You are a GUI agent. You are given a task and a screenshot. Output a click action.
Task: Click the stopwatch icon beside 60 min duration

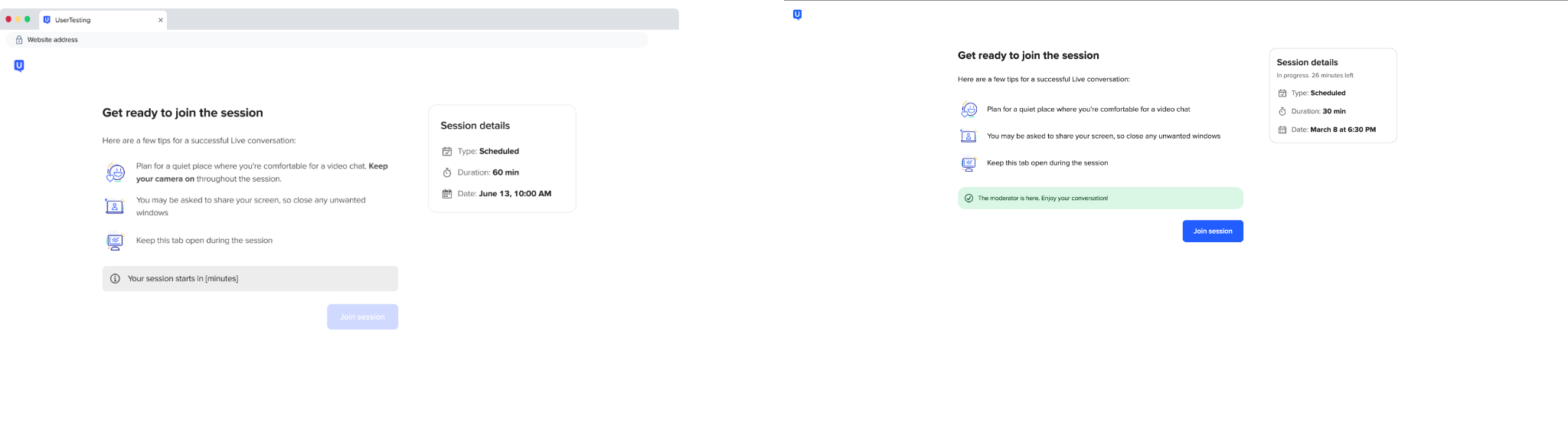point(447,173)
